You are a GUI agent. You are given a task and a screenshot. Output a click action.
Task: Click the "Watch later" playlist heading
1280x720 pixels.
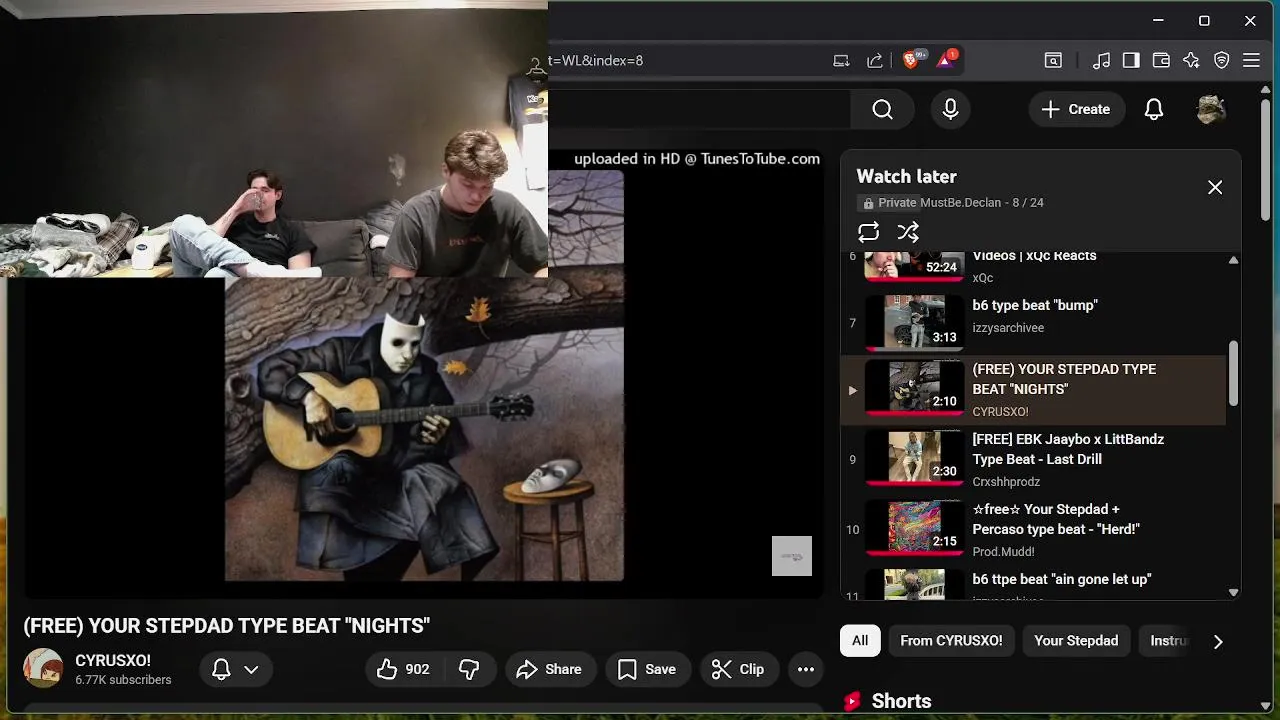point(907,176)
